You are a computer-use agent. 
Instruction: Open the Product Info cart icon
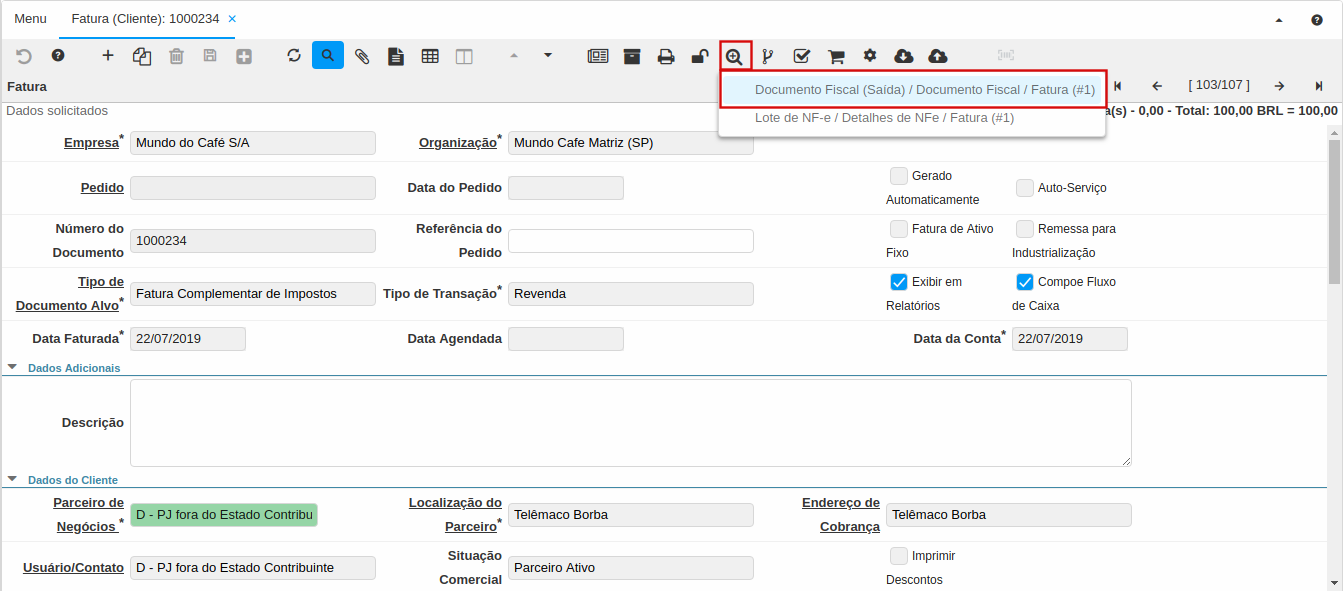pyautogui.click(x=836, y=56)
